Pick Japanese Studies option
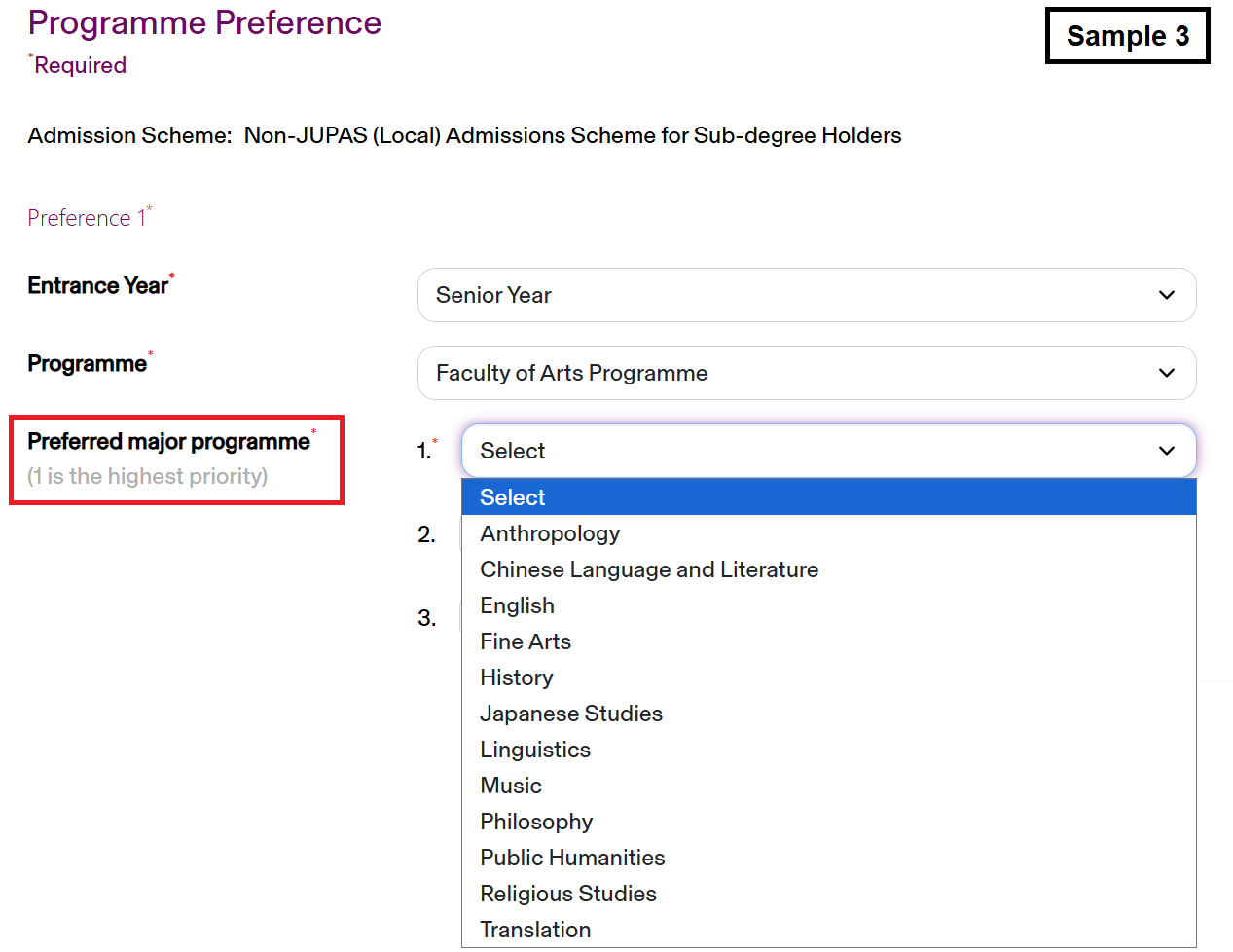 571,714
